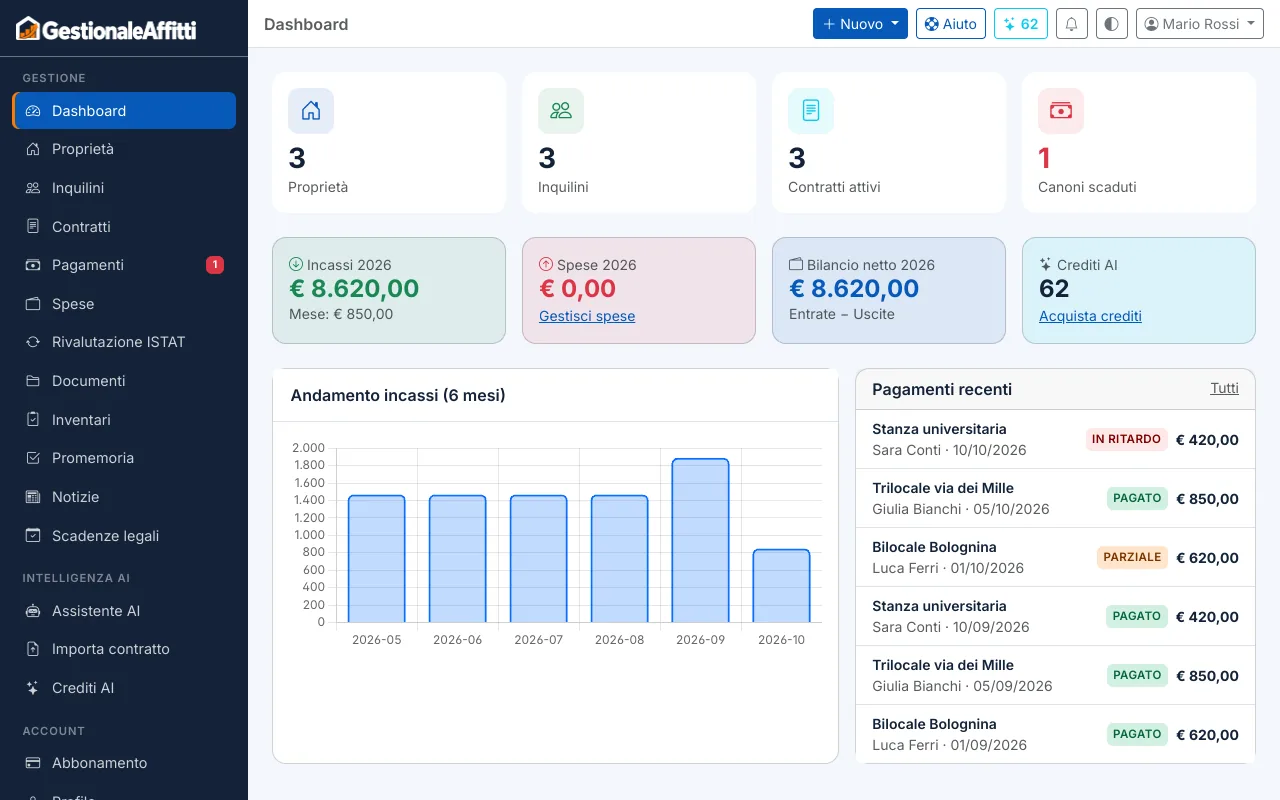Click the Rivalutazione ISTAT refresh icon
This screenshot has width=1280, height=800.
tap(33, 342)
